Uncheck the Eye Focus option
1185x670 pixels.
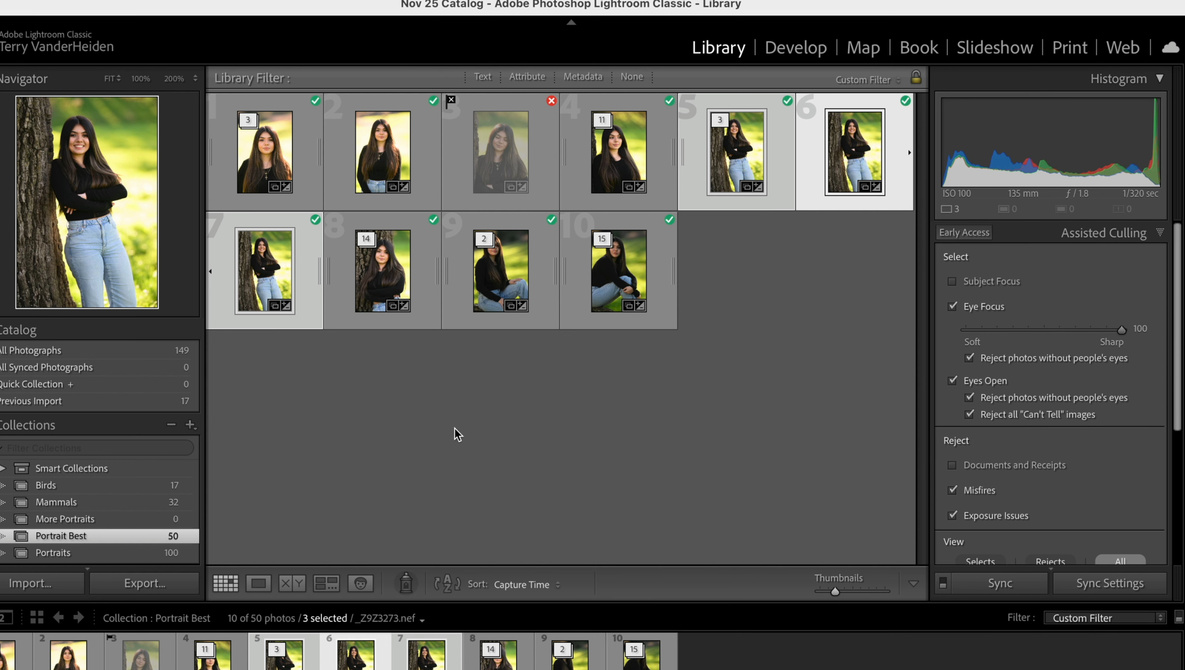pos(953,306)
